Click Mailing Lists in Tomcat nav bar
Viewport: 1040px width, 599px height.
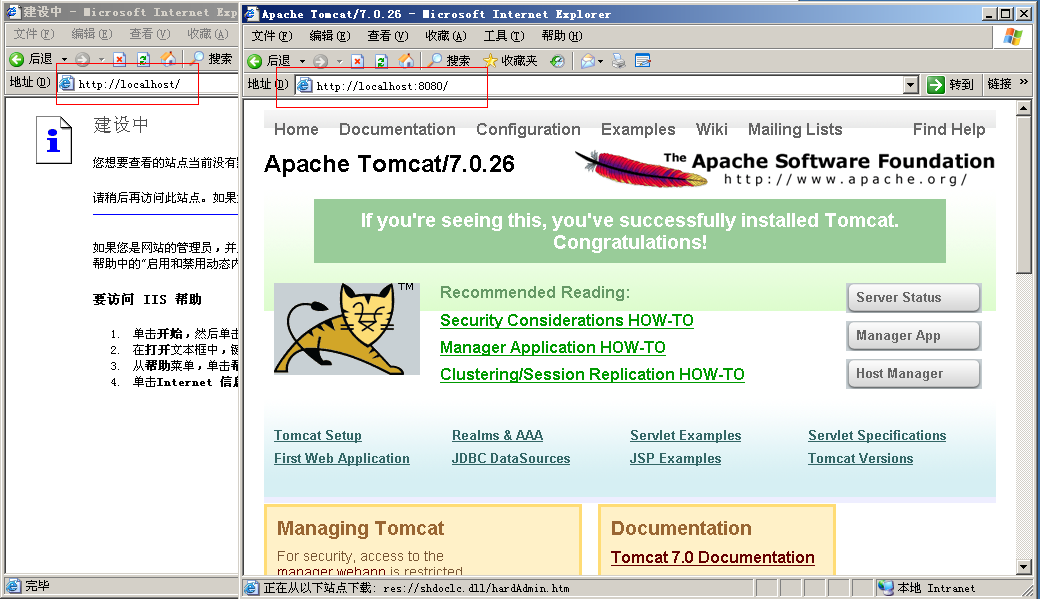pos(795,129)
